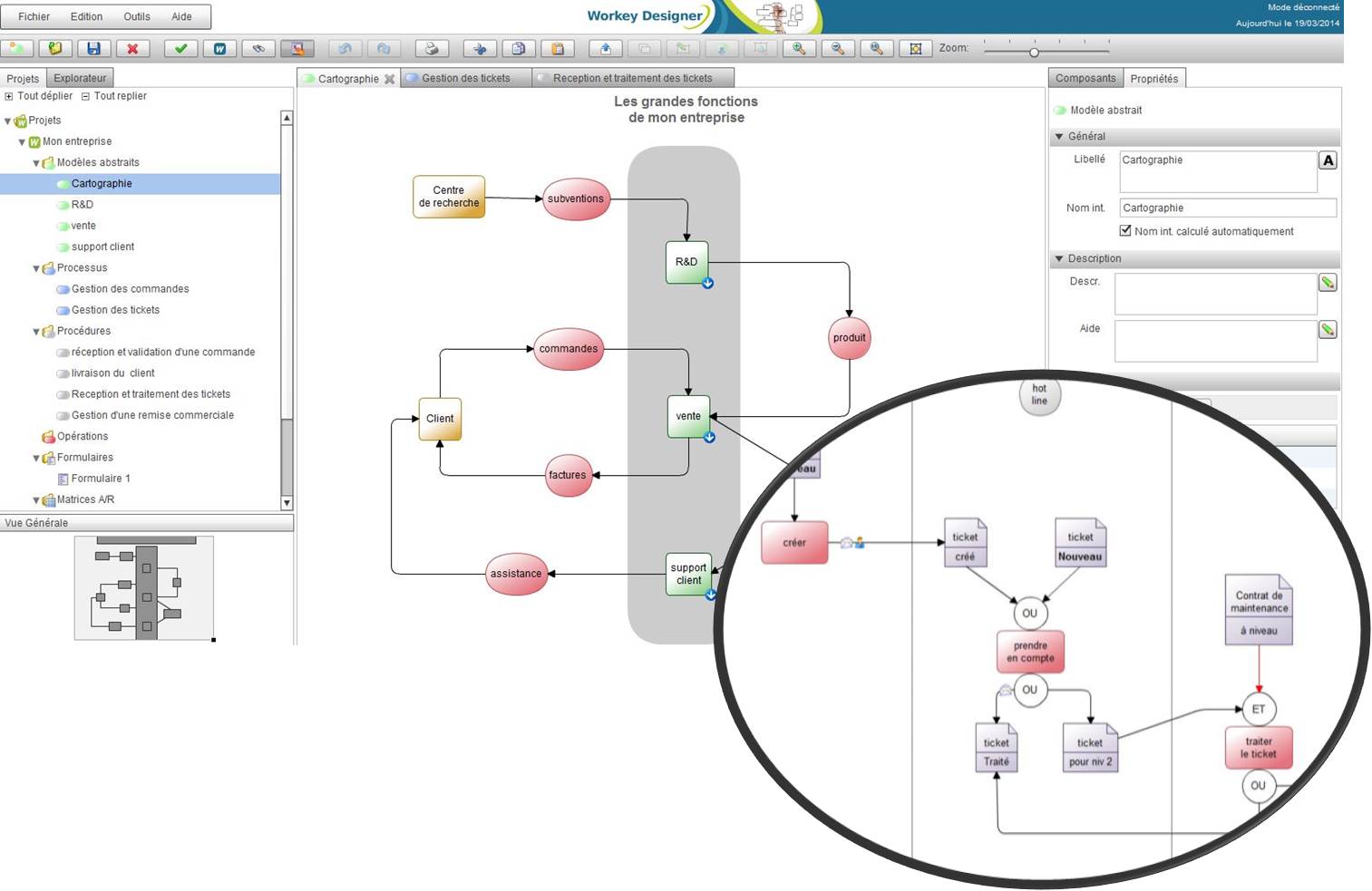Click the blue W Workey icon
This screenshot has width=1372, height=891.
click(x=219, y=48)
